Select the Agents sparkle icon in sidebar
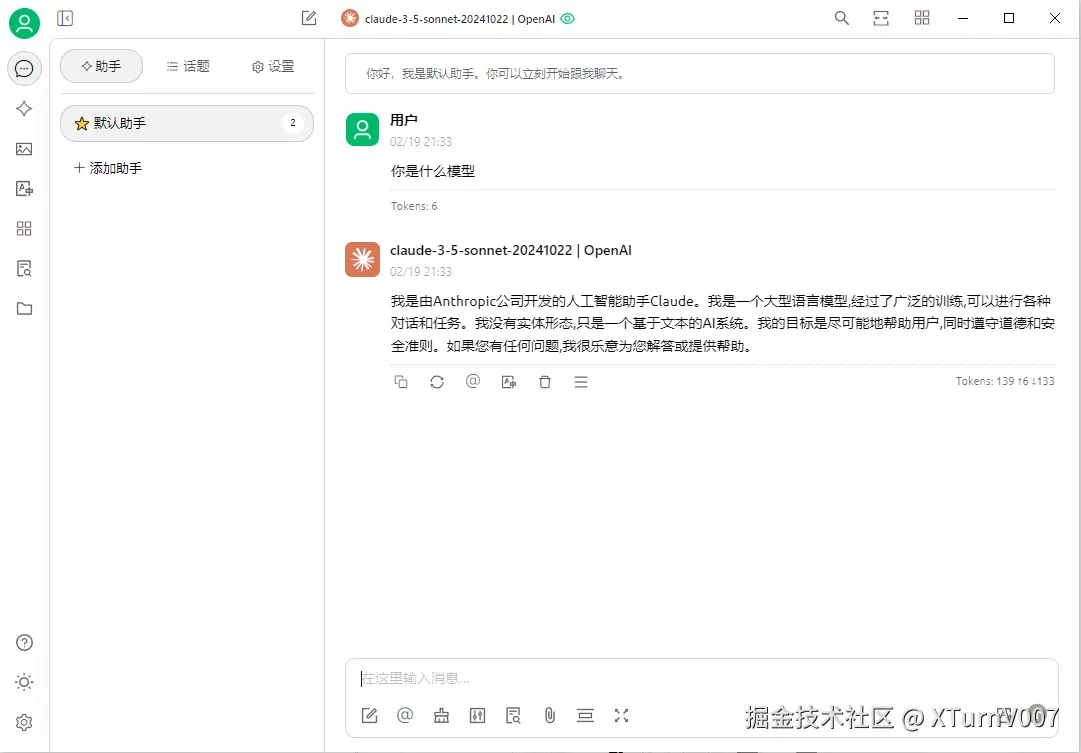 (x=24, y=108)
